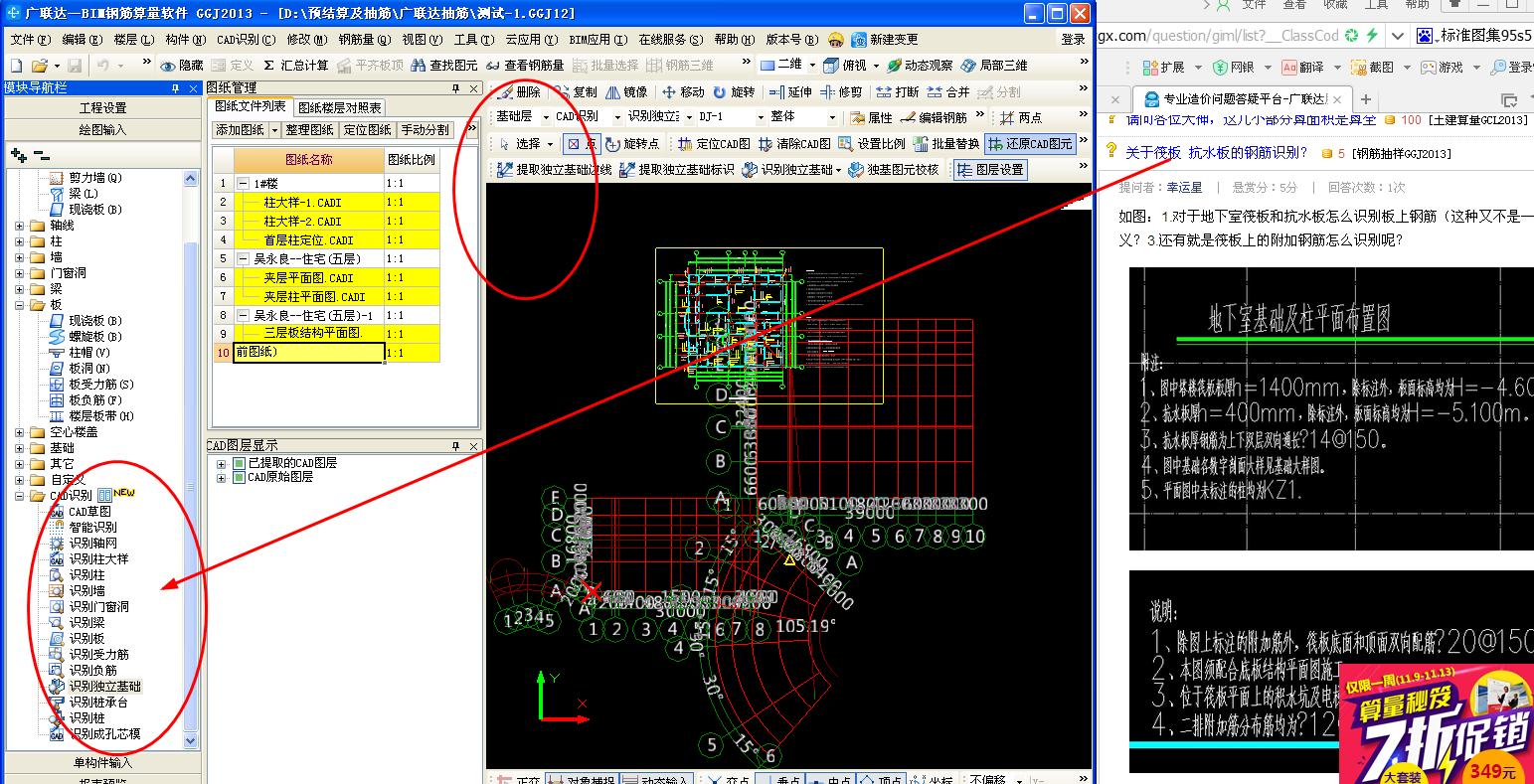This screenshot has width=1534, height=784.
Task: Click the 旋转 rotate tool
Action: coord(733,91)
